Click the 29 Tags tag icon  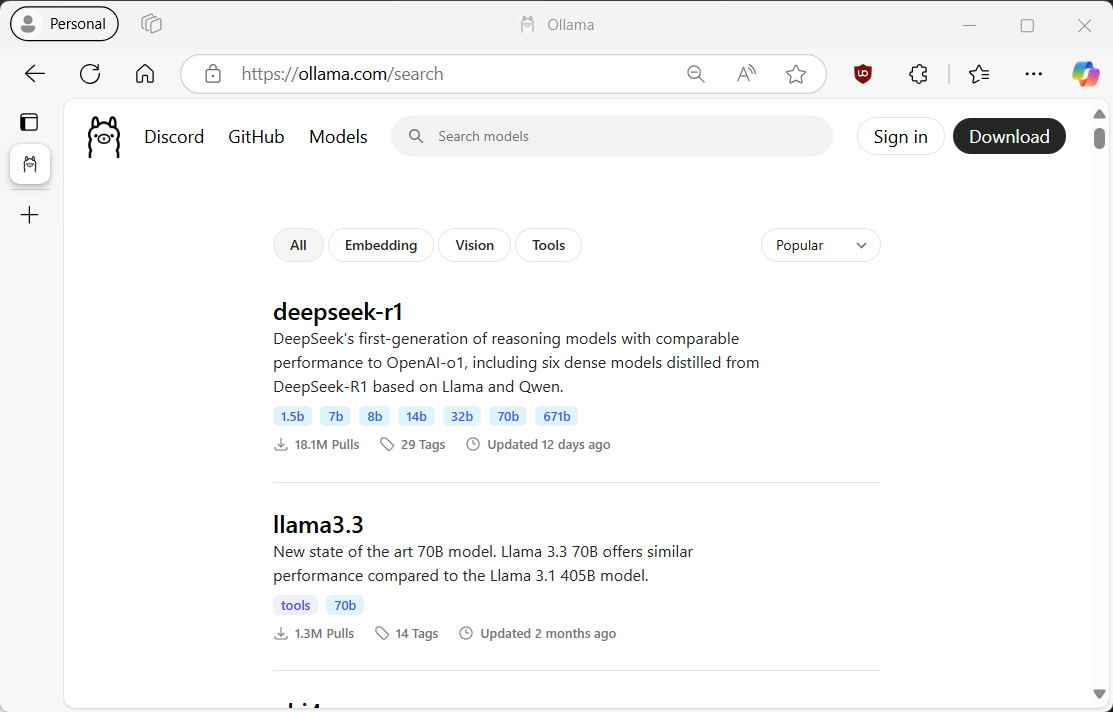point(387,444)
